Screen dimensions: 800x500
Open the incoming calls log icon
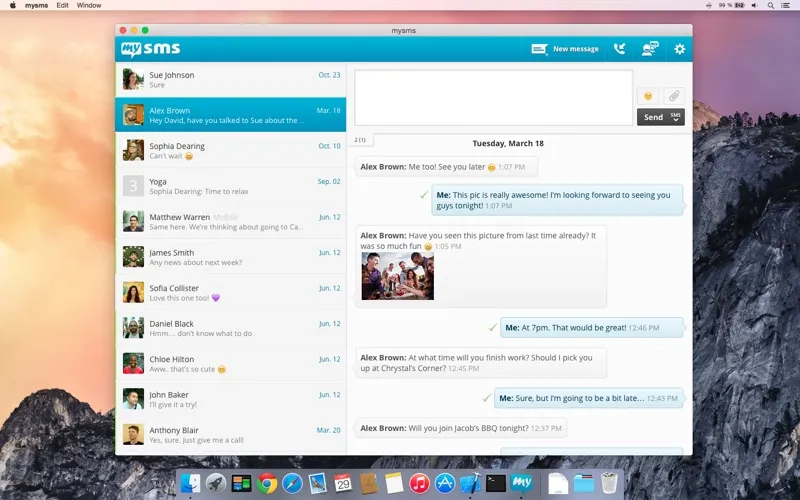point(619,49)
